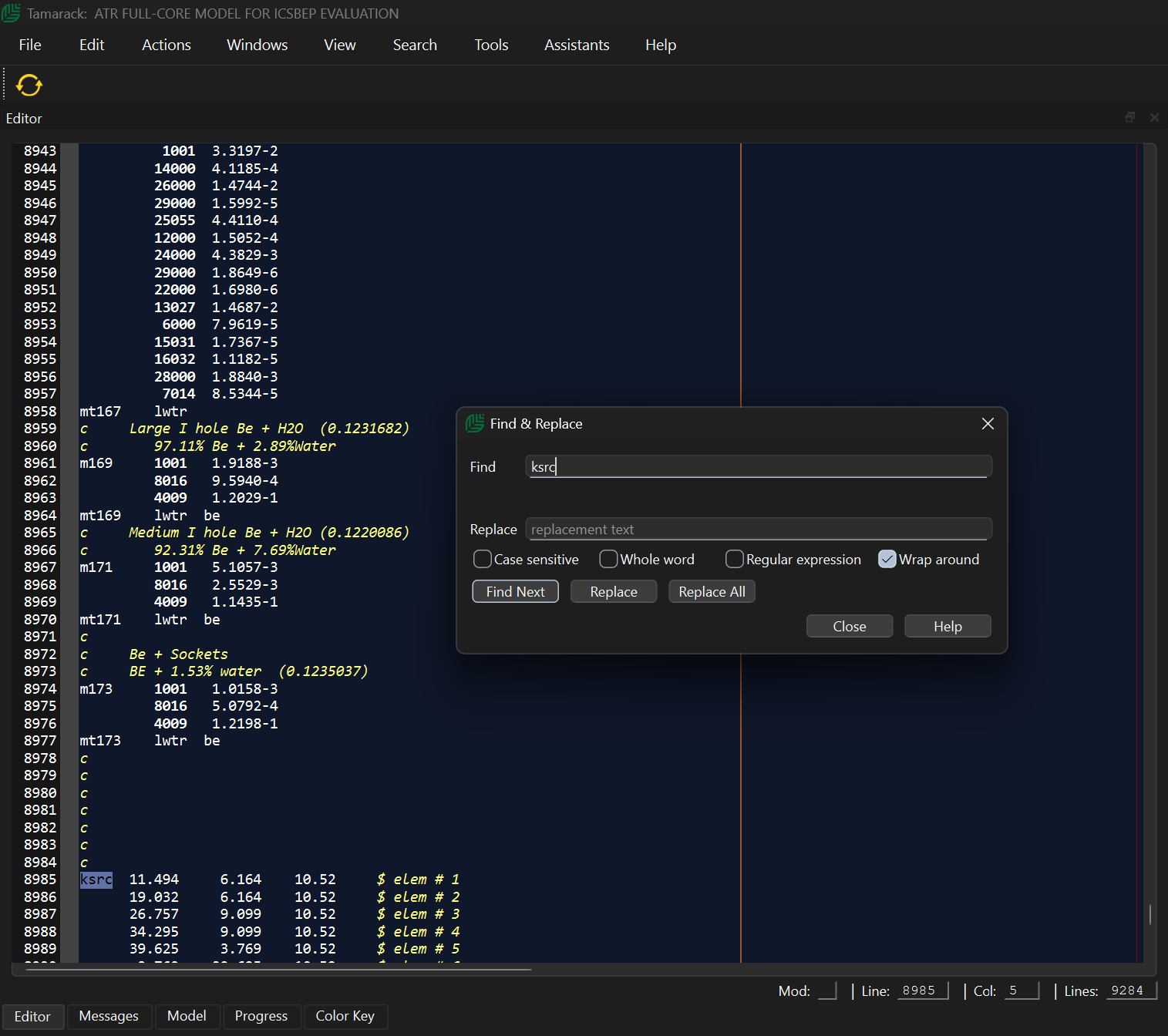Click the mt167 entry on line 8958
This screenshot has height=1036, width=1168.
pos(100,412)
